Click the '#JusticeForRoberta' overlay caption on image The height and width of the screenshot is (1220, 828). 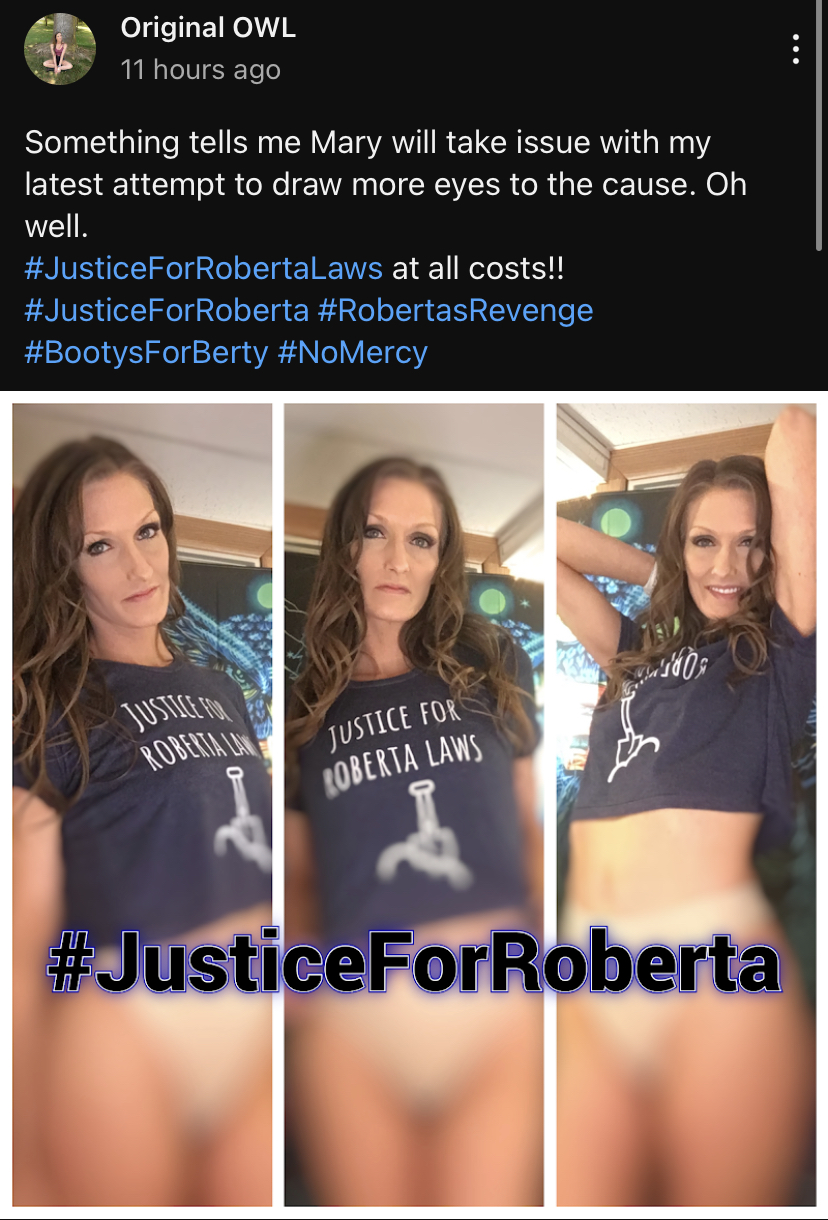click(414, 963)
